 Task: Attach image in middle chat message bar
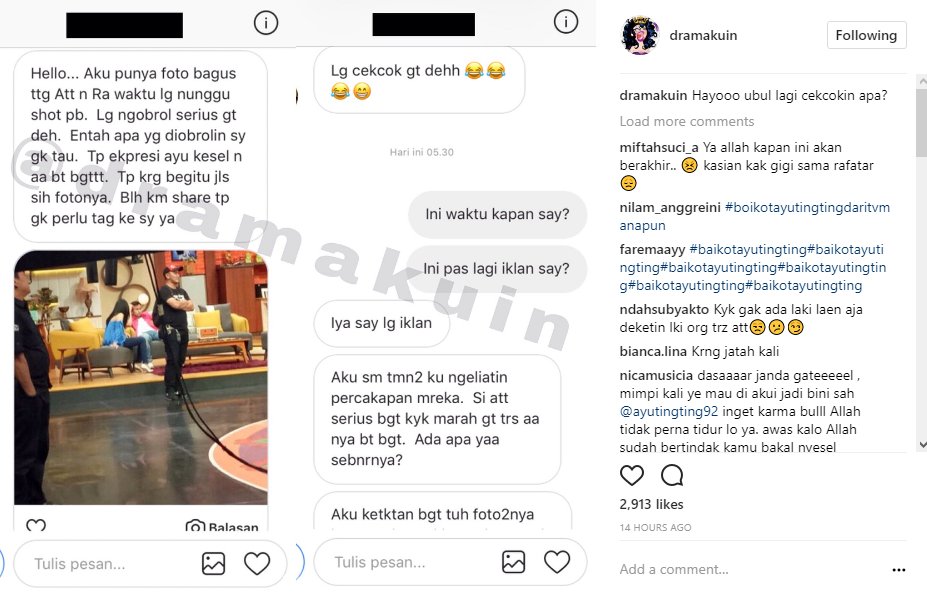(513, 562)
